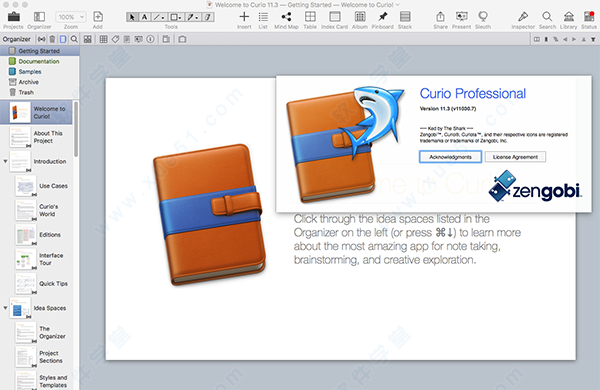Viewport: 600px width, 390px height.
Task: Select the text (A) tool
Action: [x=144, y=17]
